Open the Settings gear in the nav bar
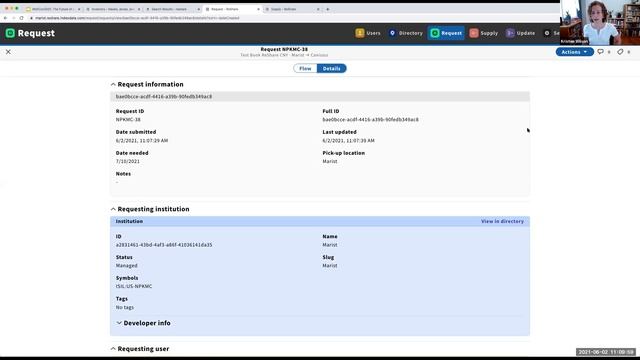Screen dimensions: 640x360 pyautogui.click(x=547, y=33)
